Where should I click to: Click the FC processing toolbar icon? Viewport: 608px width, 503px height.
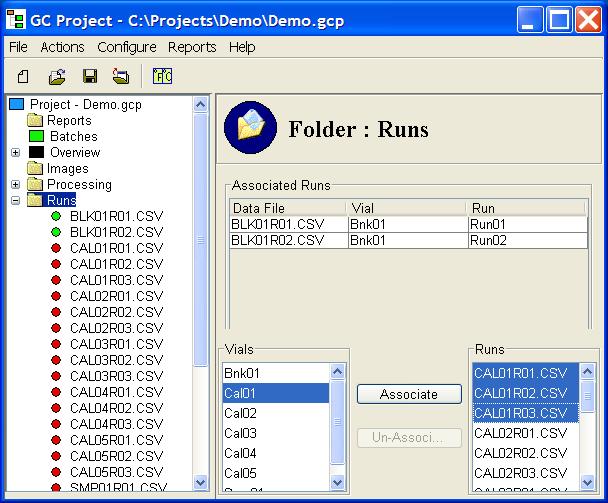coord(162,76)
